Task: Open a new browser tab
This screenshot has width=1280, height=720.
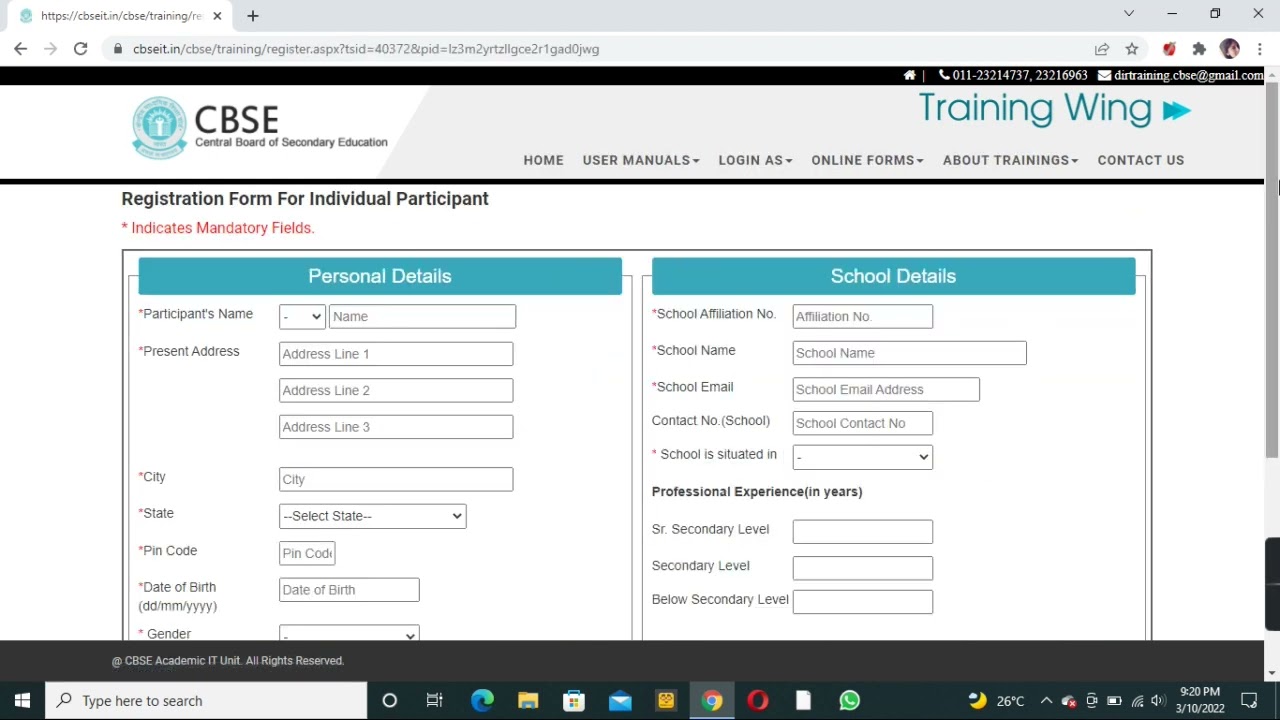Action: click(x=252, y=15)
